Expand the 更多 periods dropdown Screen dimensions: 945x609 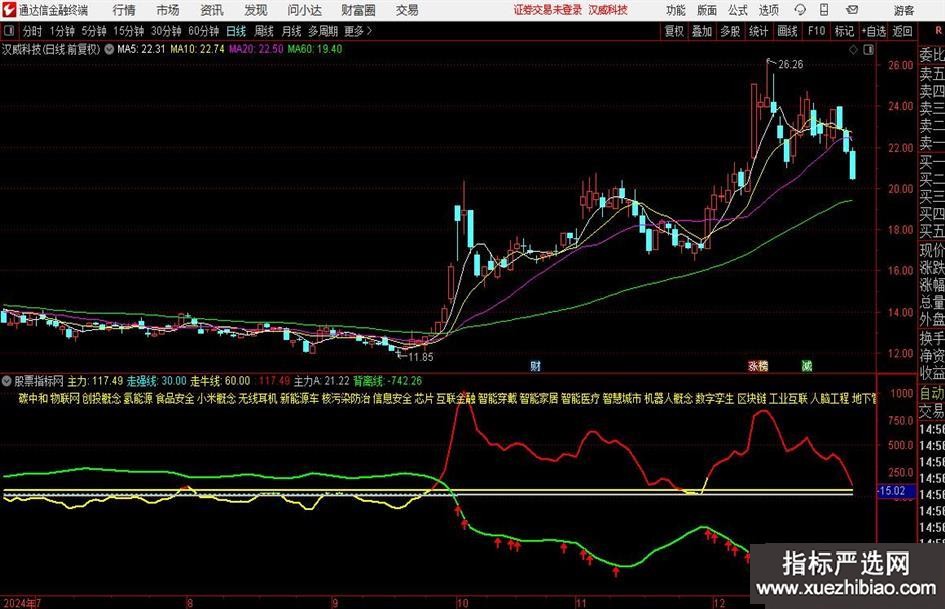click(x=359, y=31)
